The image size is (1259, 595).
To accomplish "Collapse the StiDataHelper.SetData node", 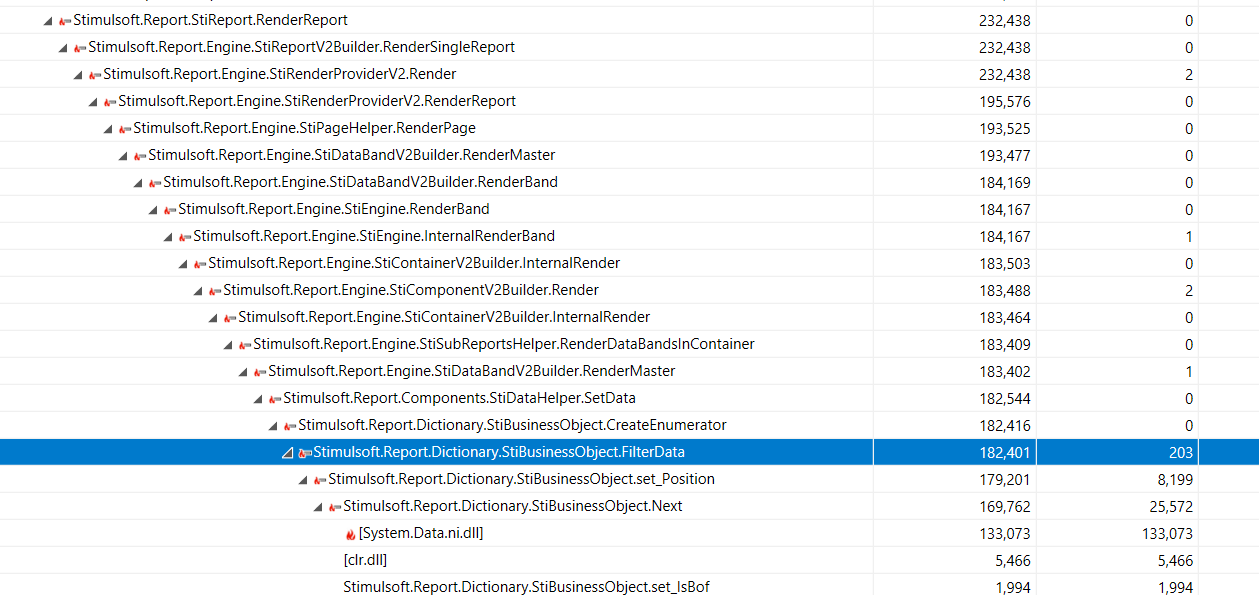I will pyautogui.click(x=259, y=399).
